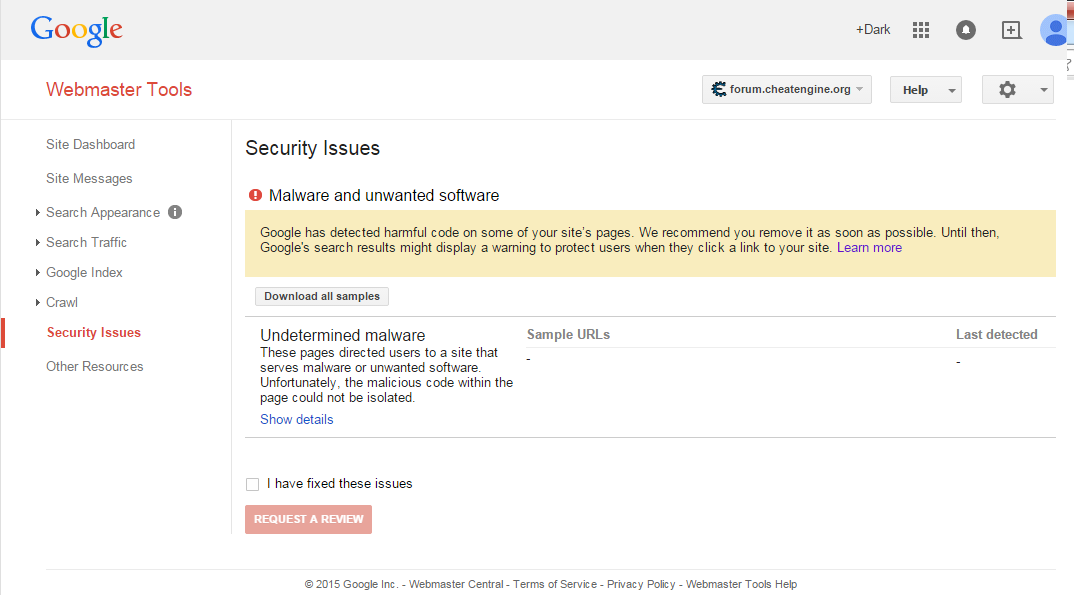The width and height of the screenshot is (1074, 595).
Task: Click Download all samples button
Action: point(322,297)
